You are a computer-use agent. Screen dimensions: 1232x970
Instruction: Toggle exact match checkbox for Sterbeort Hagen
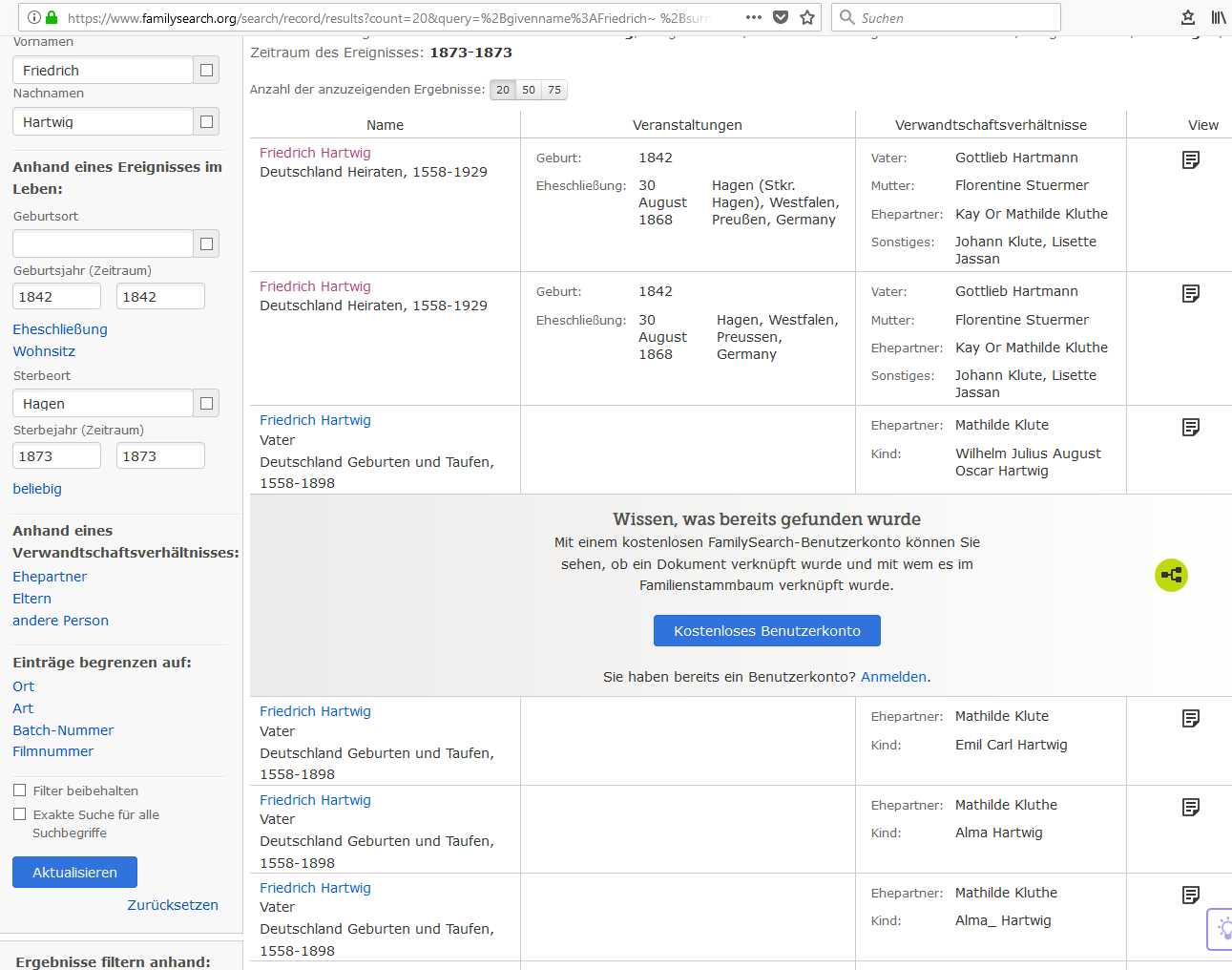pyautogui.click(x=206, y=403)
